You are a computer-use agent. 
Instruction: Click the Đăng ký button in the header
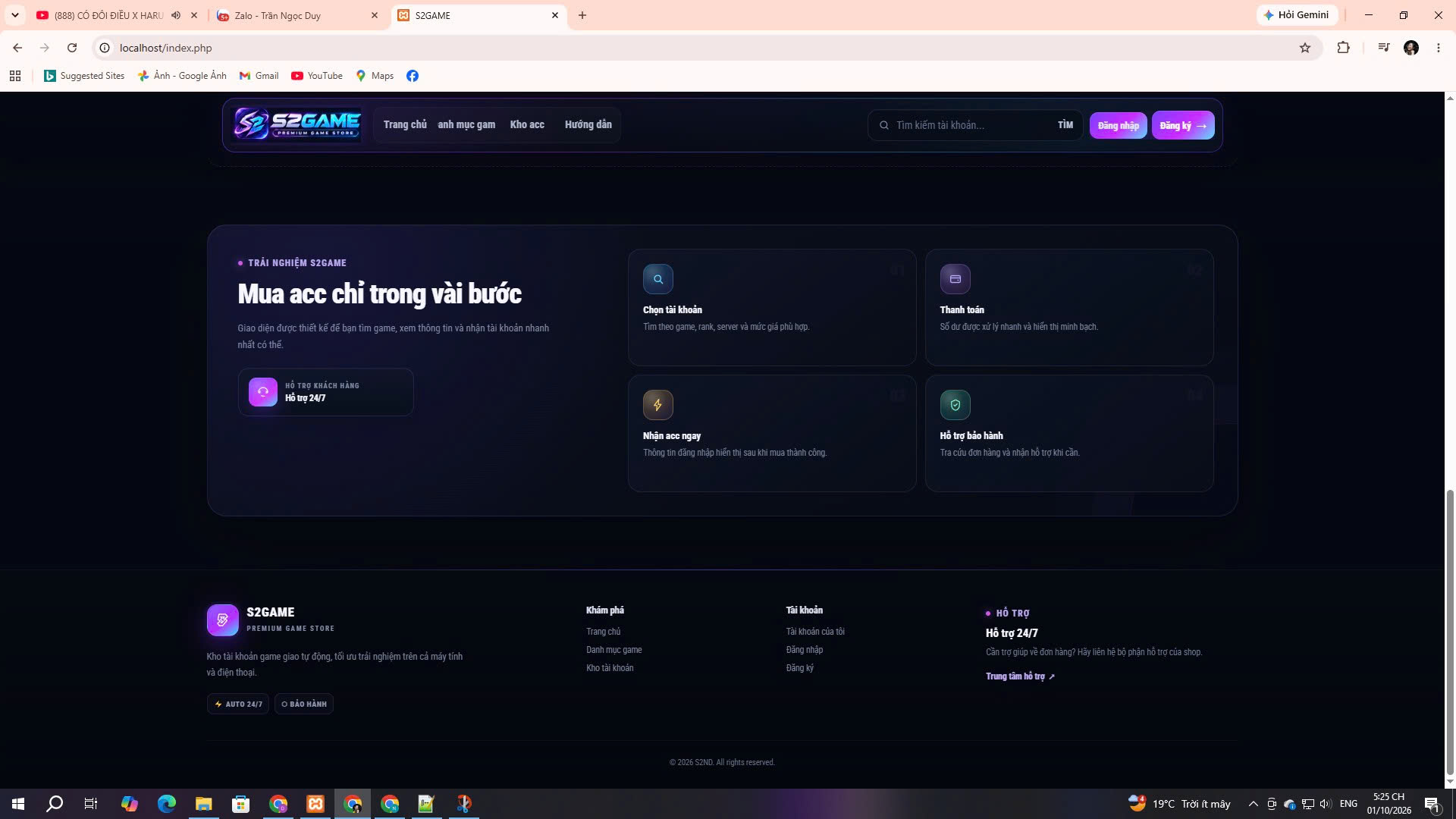click(1183, 125)
